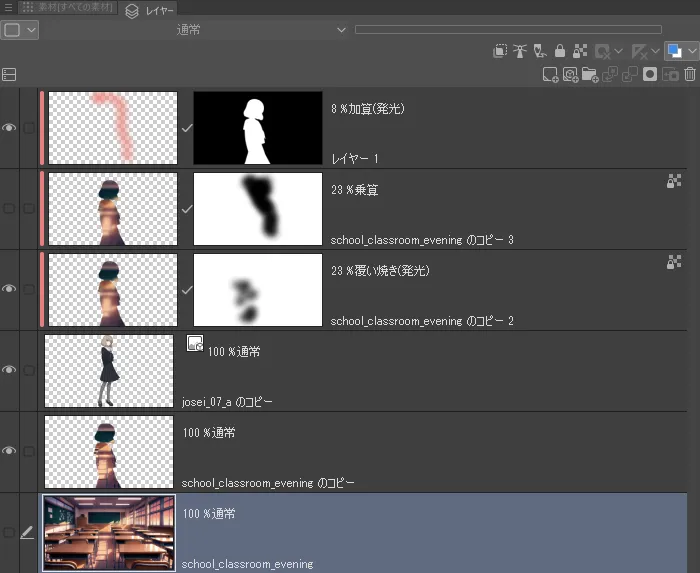Click the Apply Mask to Layer icon
Viewport: 700px width, 573px height.
coord(670,75)
